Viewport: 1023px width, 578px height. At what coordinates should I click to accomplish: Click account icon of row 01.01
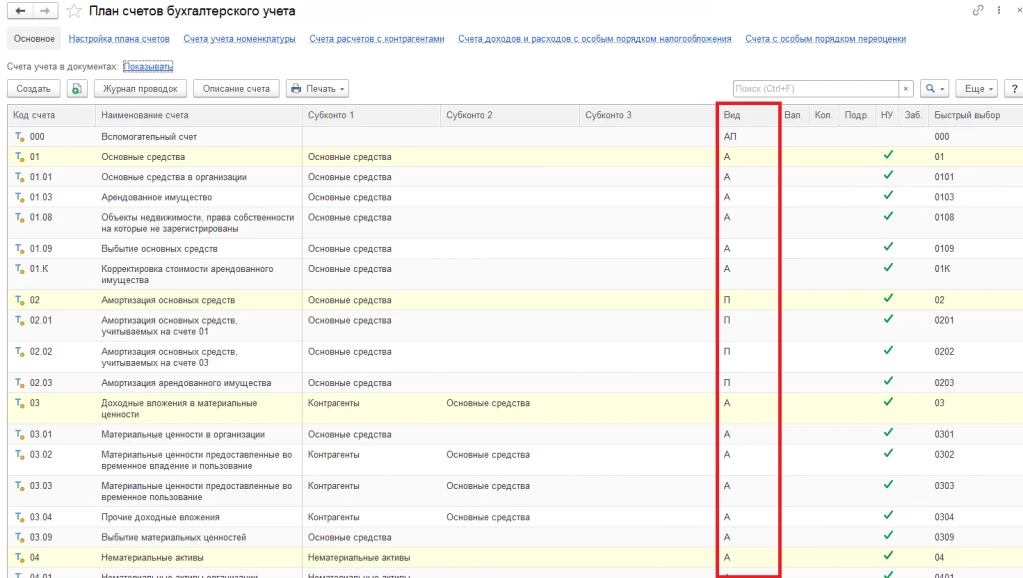pyautogui.click(x=20, y=177)
